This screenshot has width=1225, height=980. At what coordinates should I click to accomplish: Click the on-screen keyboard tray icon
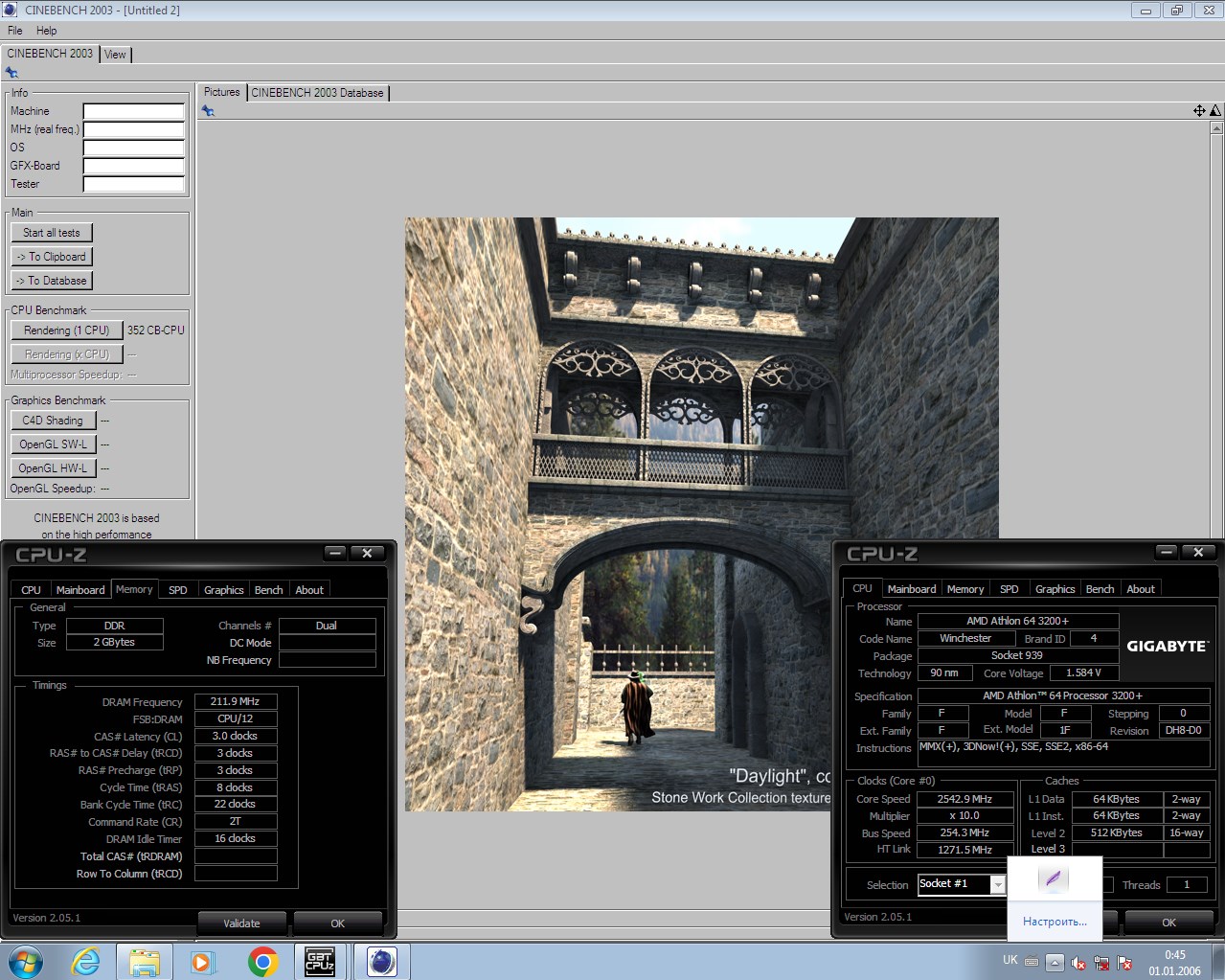pyautogui.click(x=1032, y=961)
